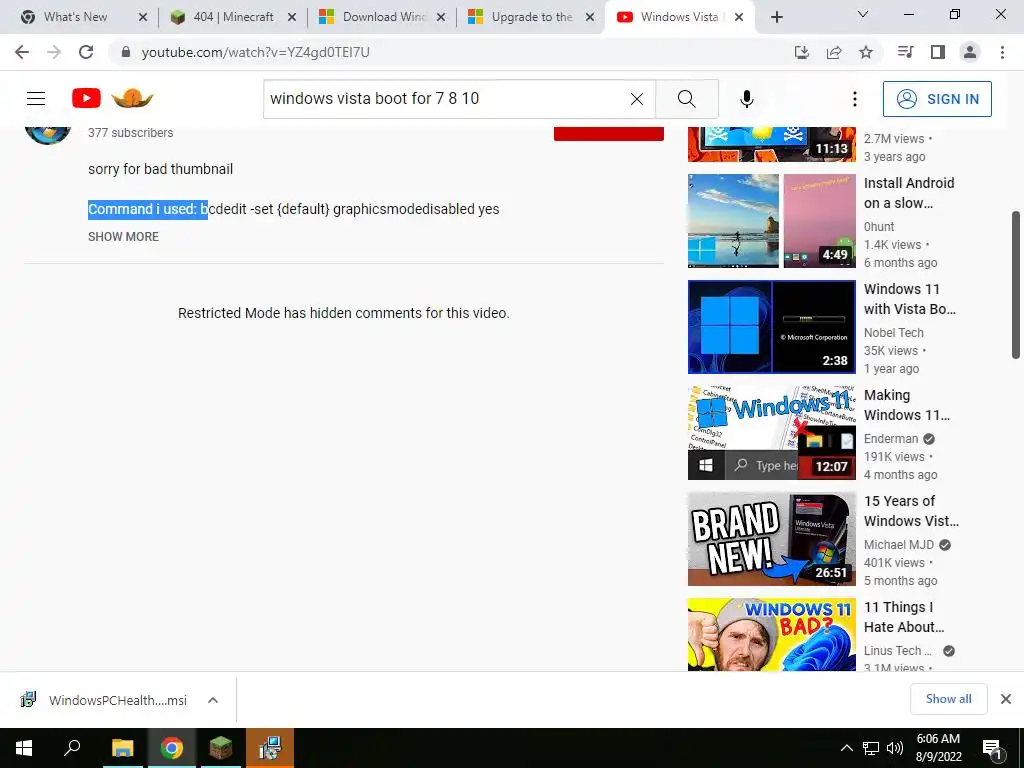
Task: Click the share page icon
Action: point(834,52)
